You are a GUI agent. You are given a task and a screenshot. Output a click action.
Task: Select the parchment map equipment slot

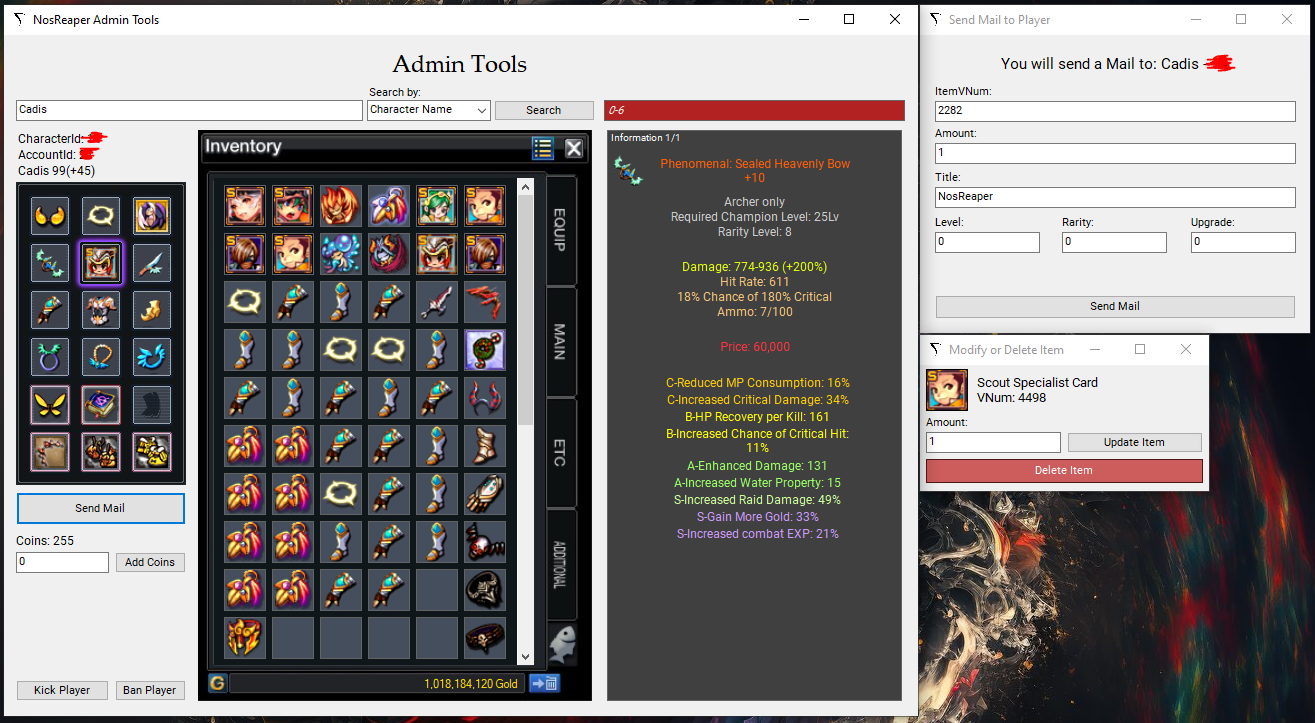tap(50, 452)
